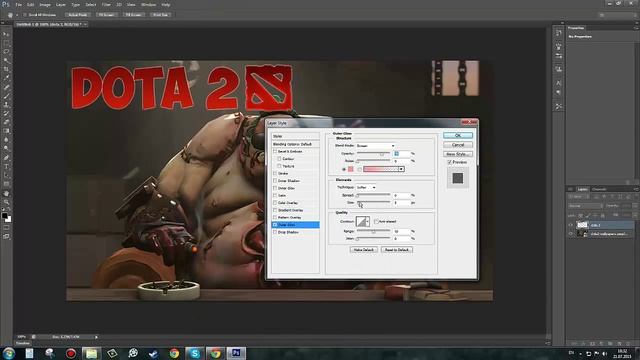Image resolution: width=640 pixels, height=360 pixels.
Task: Switch to the Channels tab
Action: [599, 189]
